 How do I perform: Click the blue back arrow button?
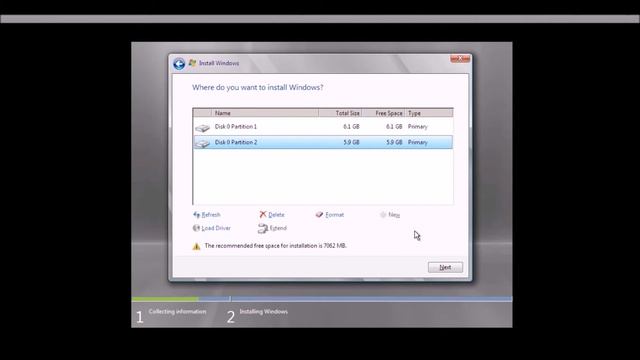(179, 64)
